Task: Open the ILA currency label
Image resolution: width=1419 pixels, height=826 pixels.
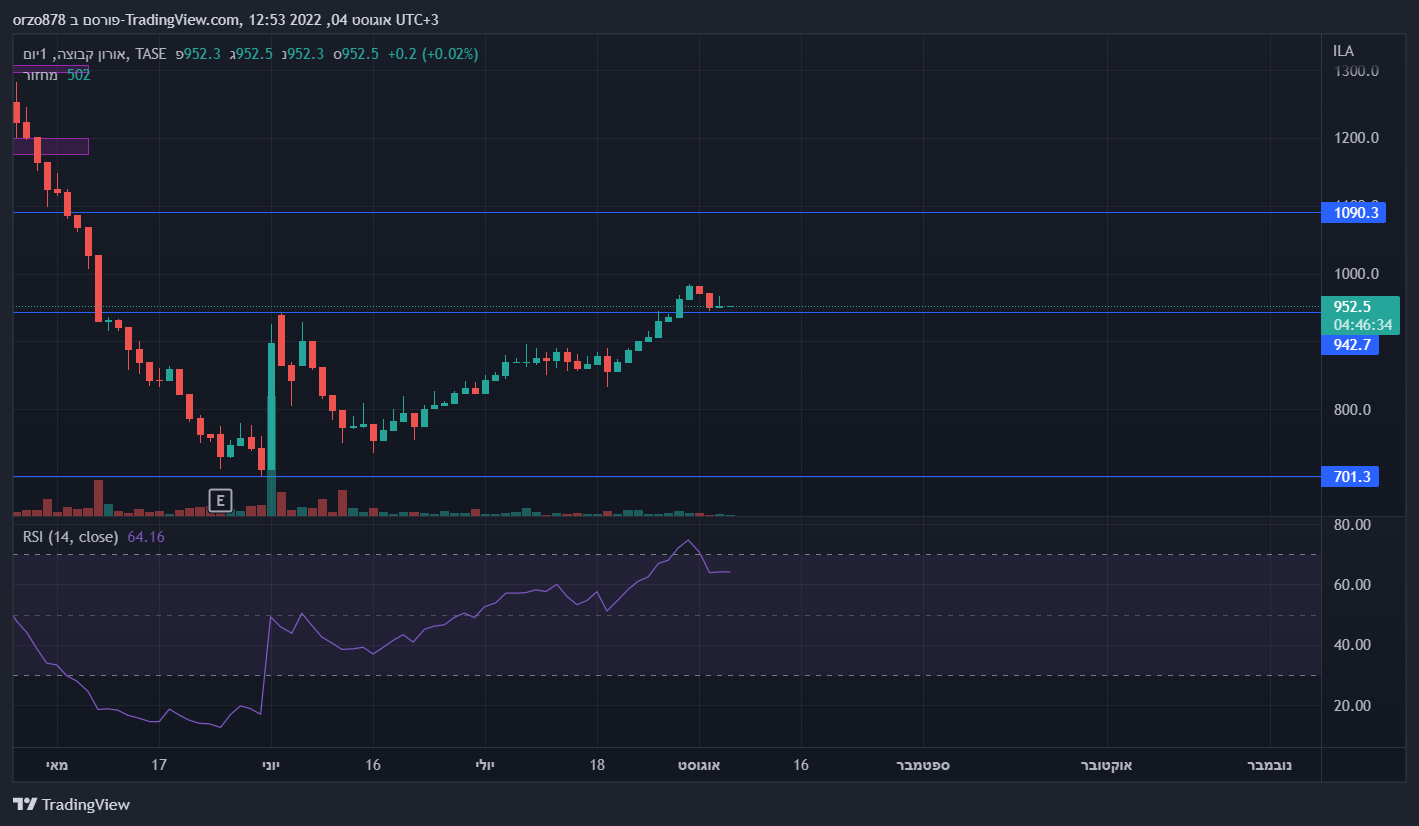Action: tap(1343, 51)
